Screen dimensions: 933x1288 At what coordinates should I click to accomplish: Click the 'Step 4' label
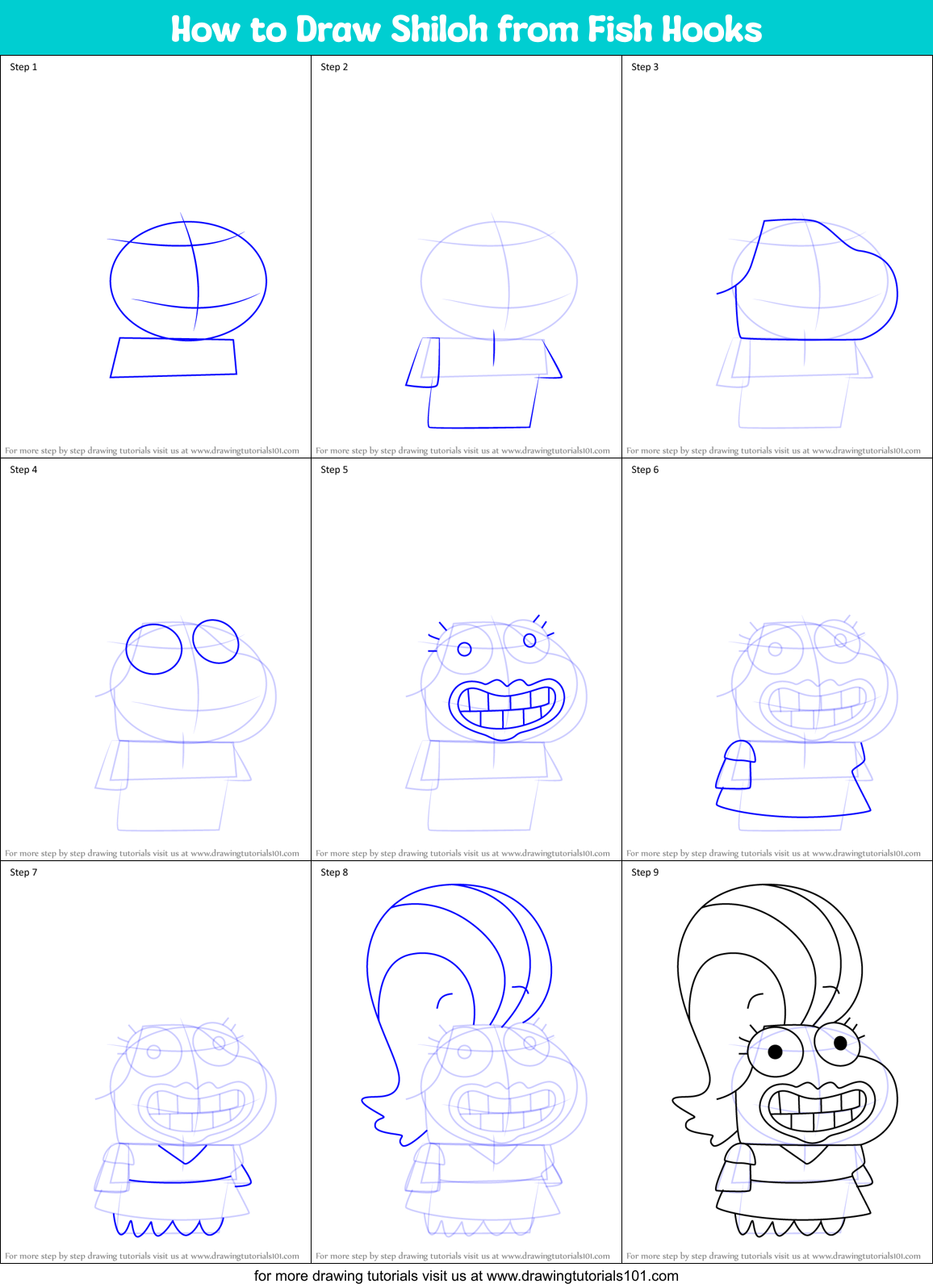[x=23, y=470]
